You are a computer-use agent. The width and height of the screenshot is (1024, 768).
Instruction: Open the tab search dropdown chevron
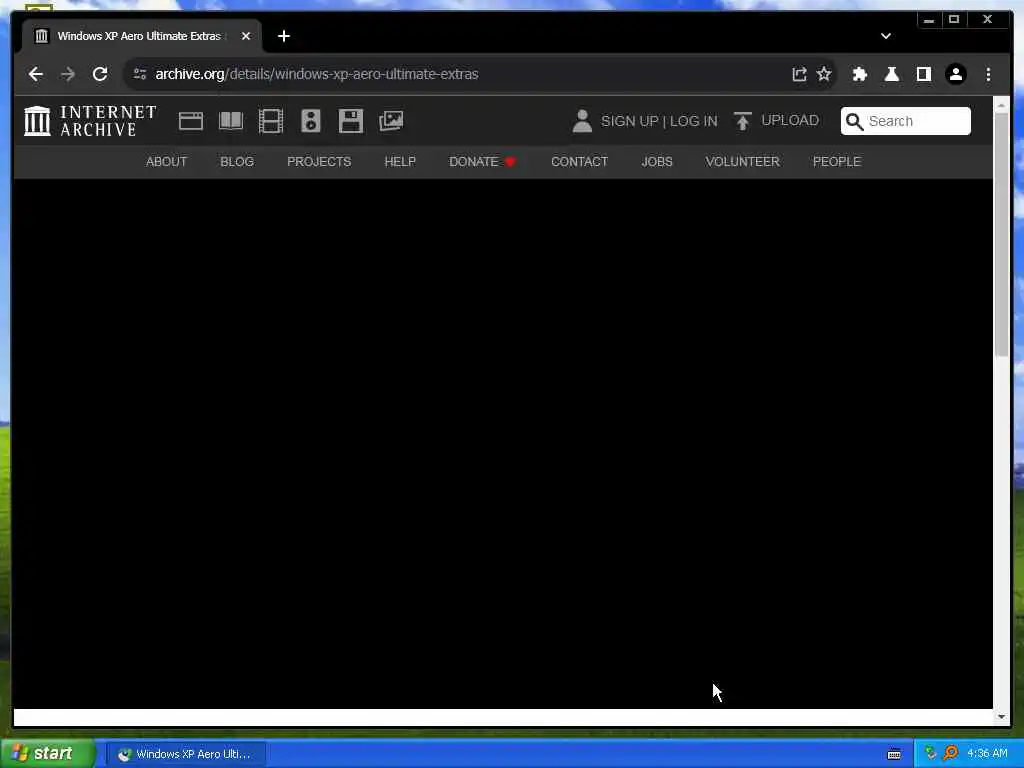(x=886, y=36)
